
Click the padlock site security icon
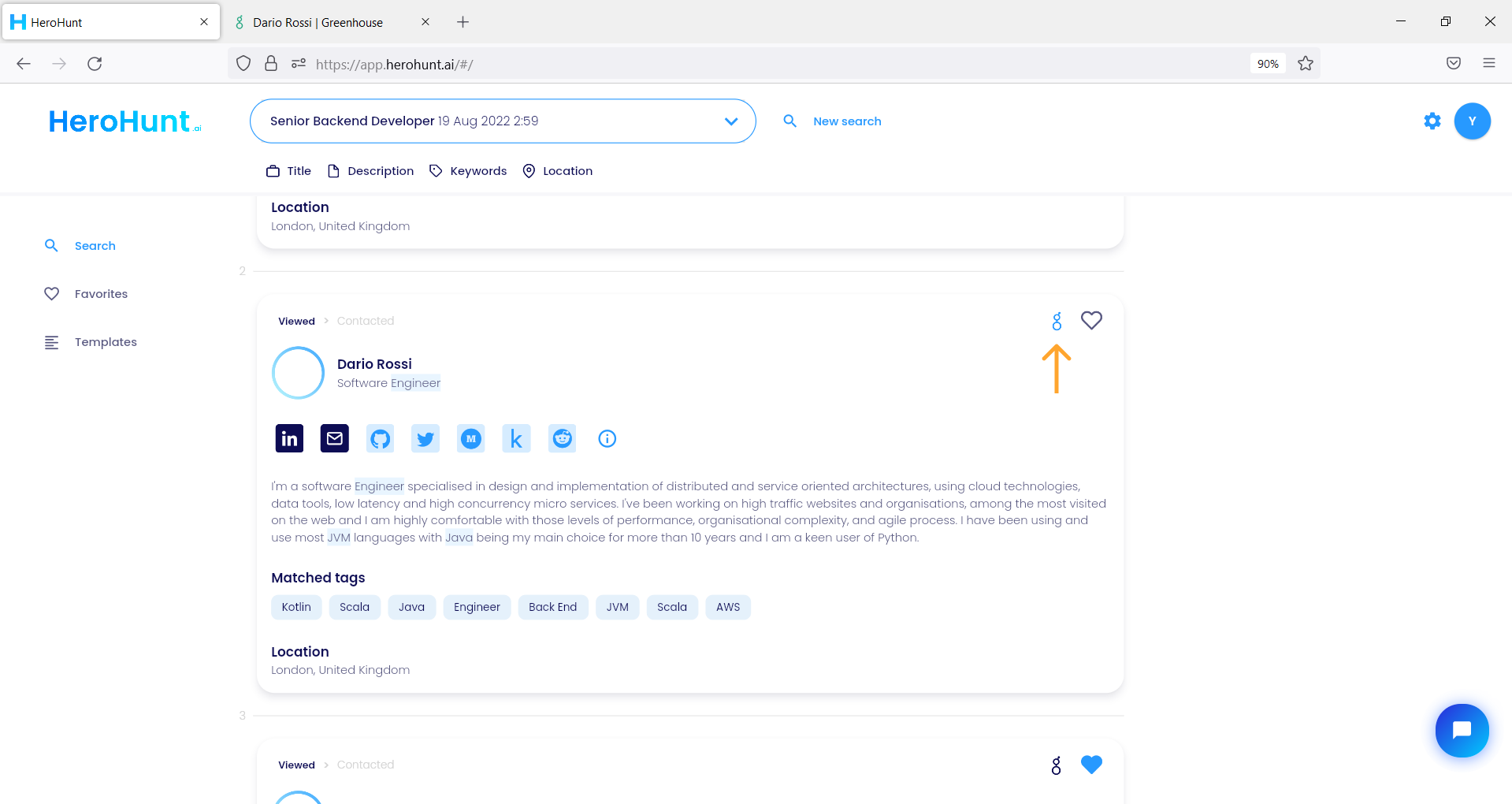coord(271,63)
